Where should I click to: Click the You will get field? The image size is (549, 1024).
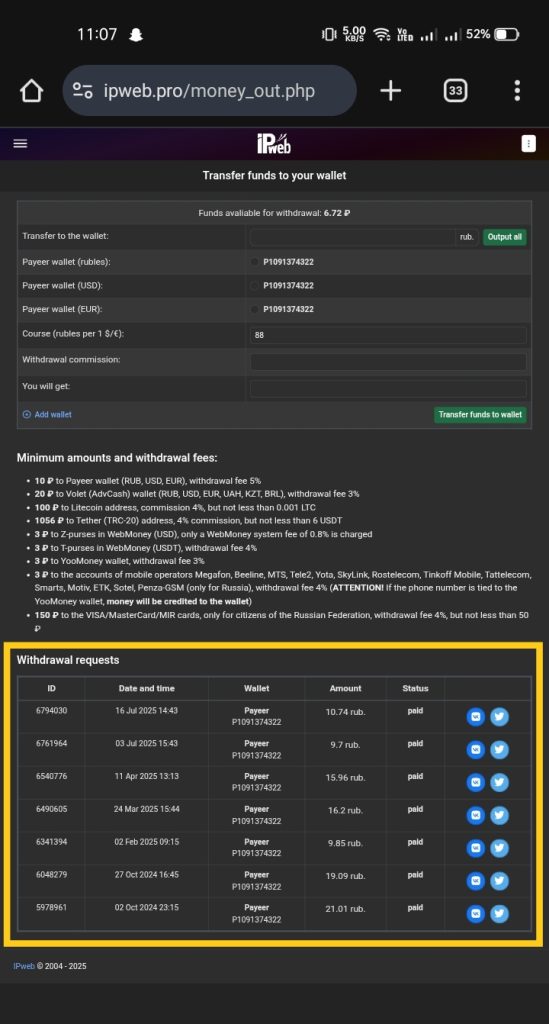click(388, 389)
